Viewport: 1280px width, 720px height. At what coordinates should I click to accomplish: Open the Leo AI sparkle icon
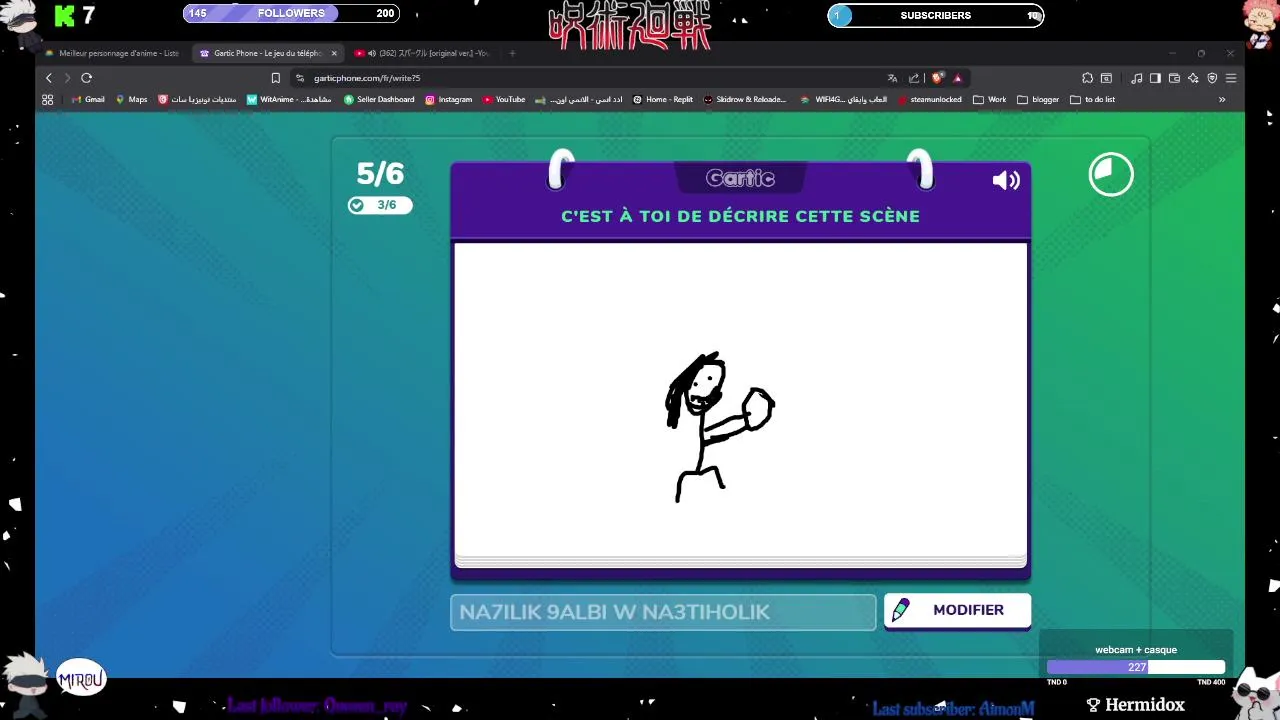(x=1193, y=78)
